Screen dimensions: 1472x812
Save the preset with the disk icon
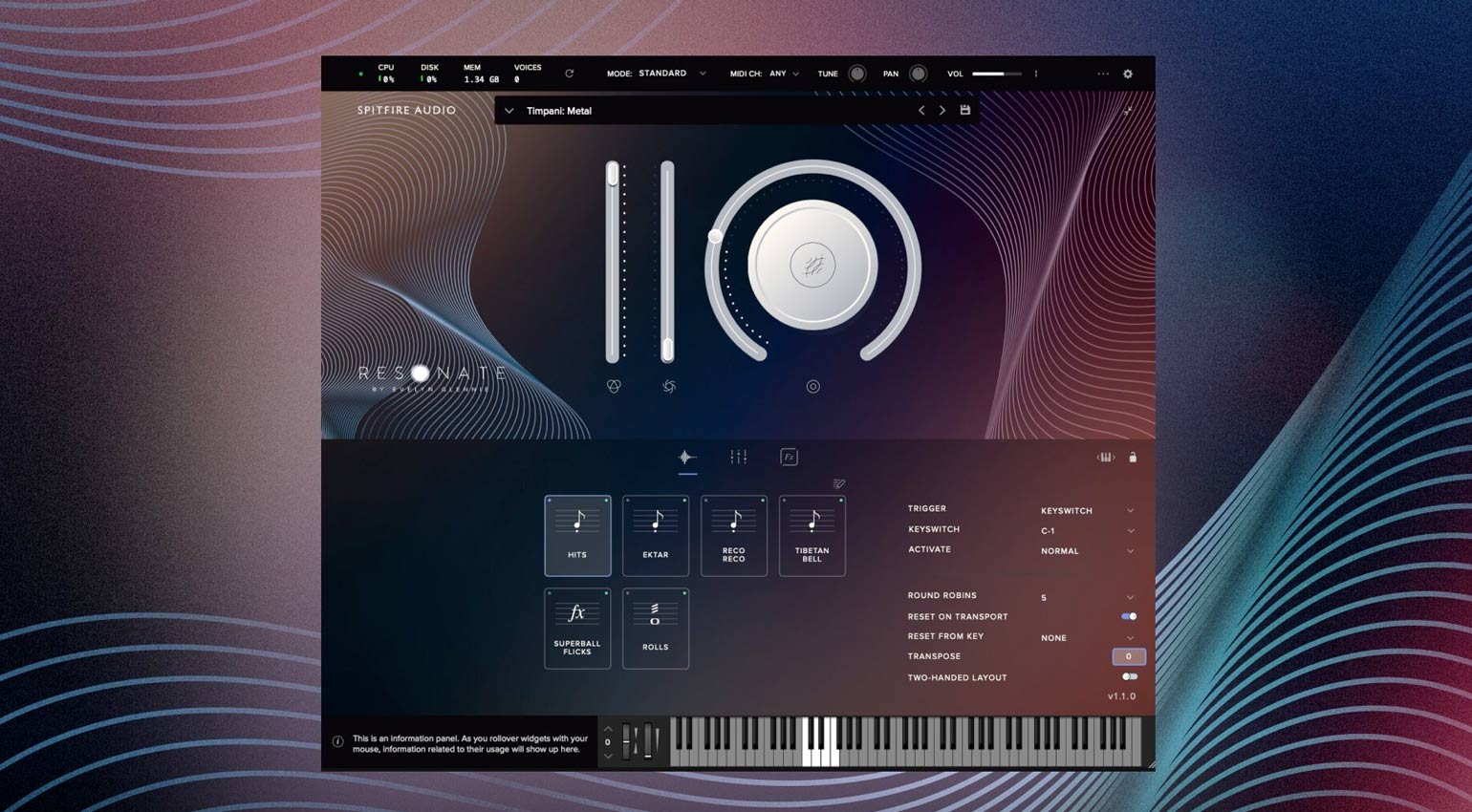click(x=965, y=111)
